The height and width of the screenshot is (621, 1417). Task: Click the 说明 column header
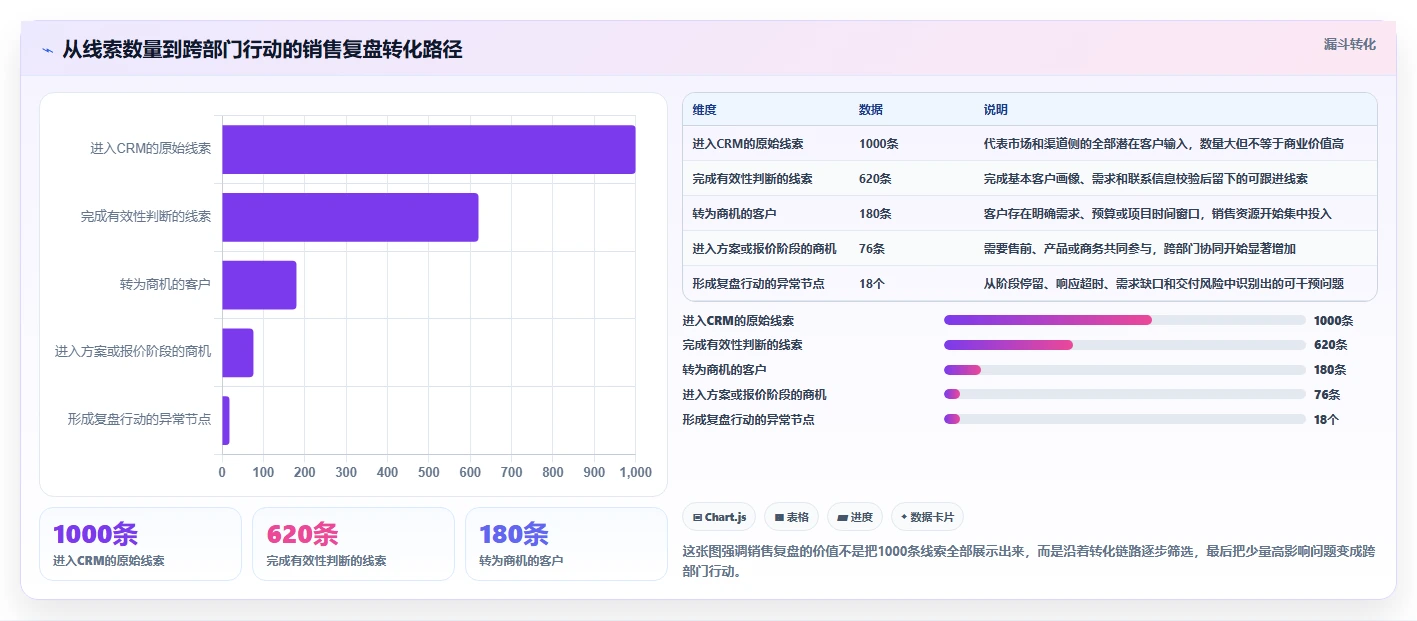click(x=995, y=110)
